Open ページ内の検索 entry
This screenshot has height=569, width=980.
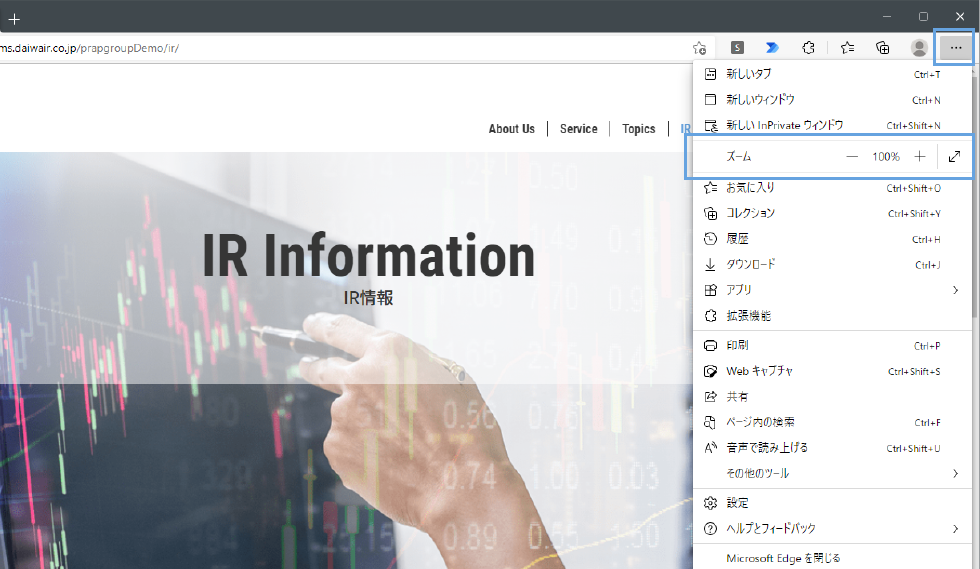coord(832,422)
